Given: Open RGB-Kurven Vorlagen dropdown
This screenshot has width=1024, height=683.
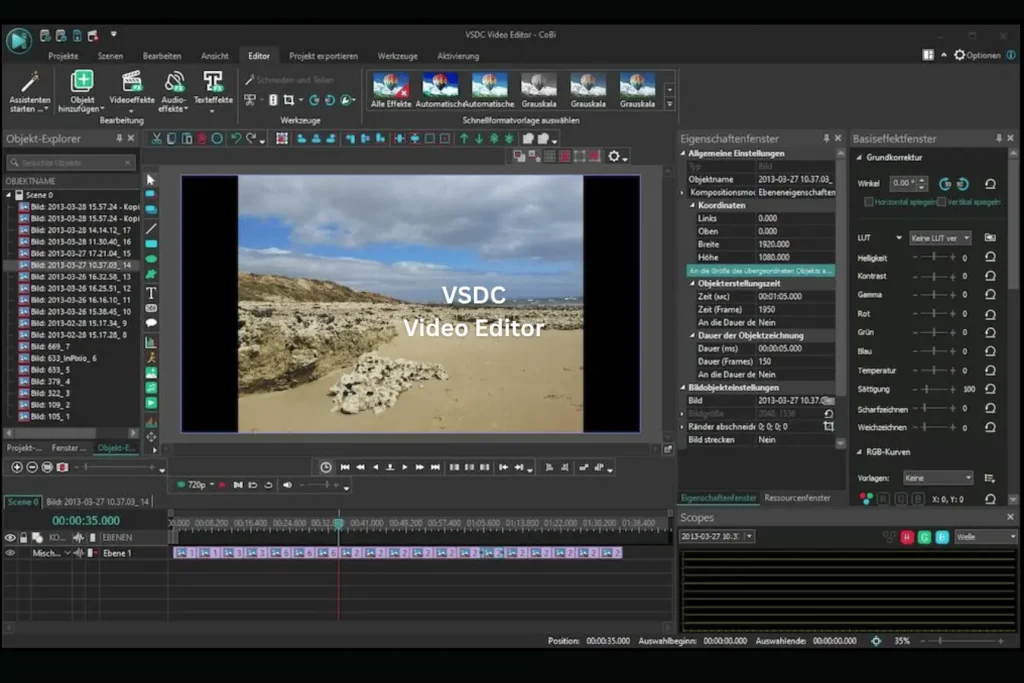Looking at the screenshot, I should coord(938,478).
